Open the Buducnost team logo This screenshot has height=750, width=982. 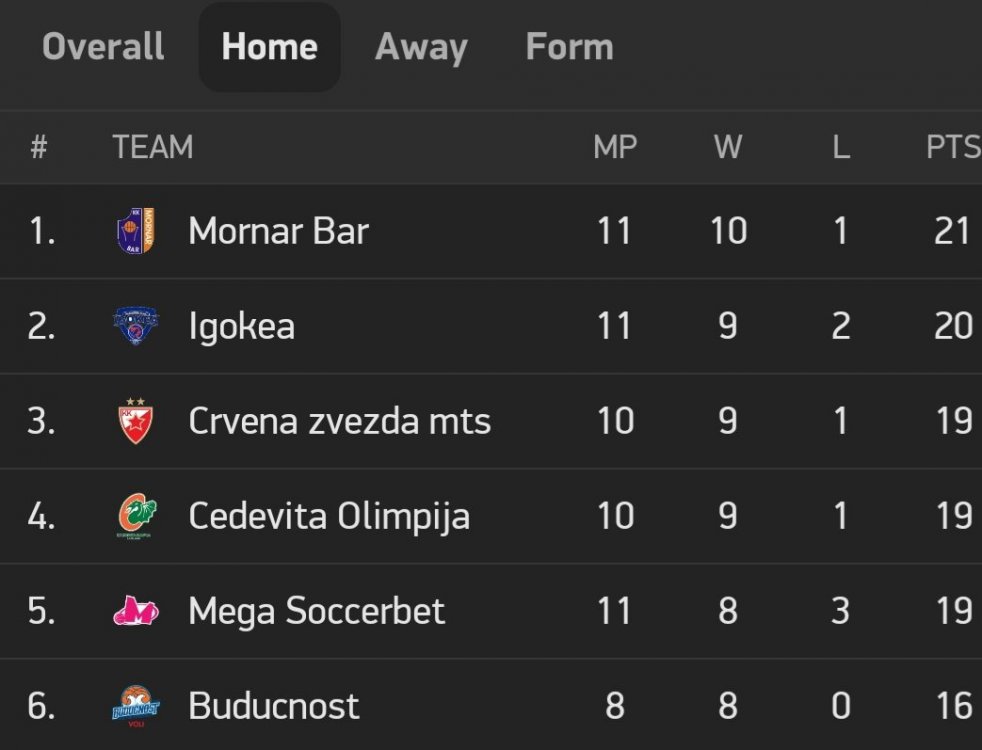click(x=135, y=706)
